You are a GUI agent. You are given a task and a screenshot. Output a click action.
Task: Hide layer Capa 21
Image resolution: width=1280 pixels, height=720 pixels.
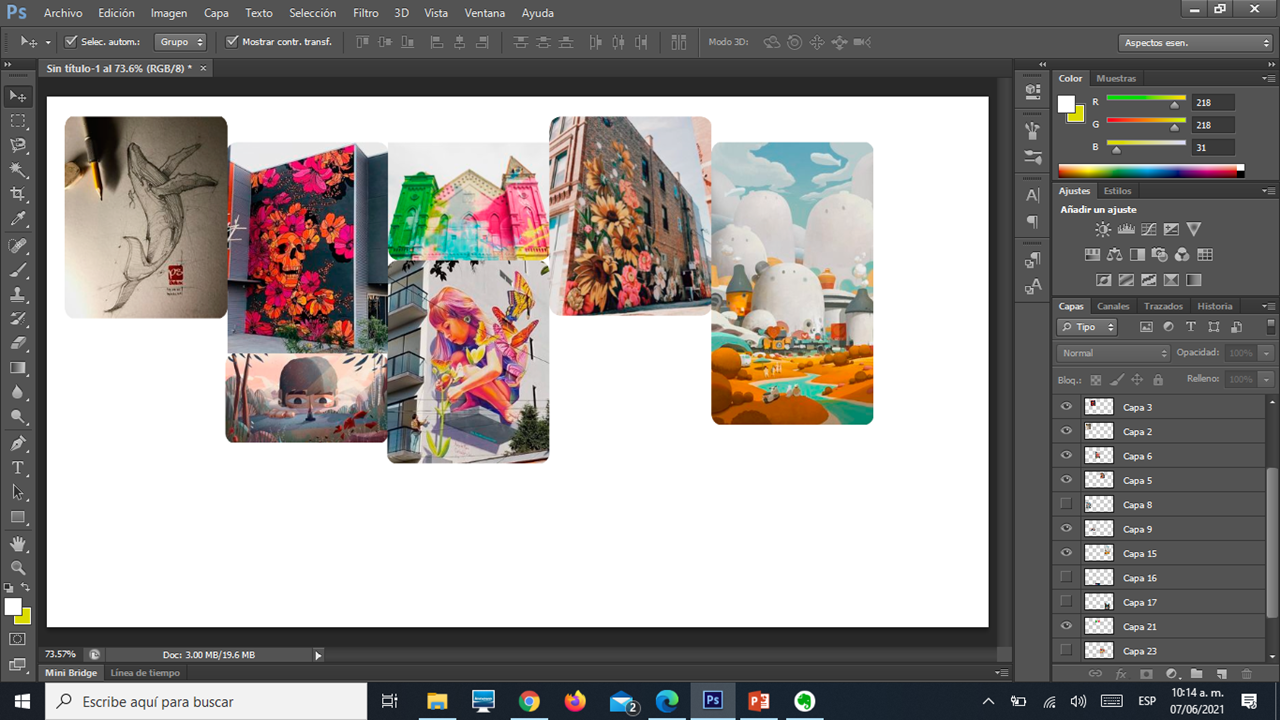(1066, 626)
